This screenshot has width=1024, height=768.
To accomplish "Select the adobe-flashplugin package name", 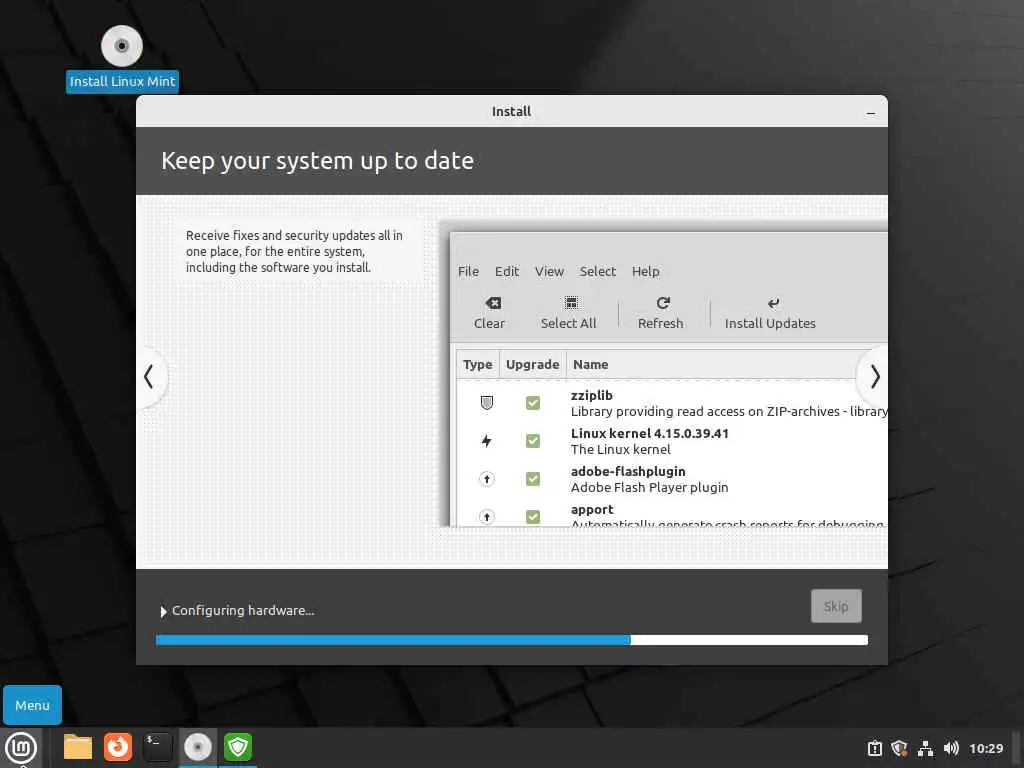I will pos(628,472).
